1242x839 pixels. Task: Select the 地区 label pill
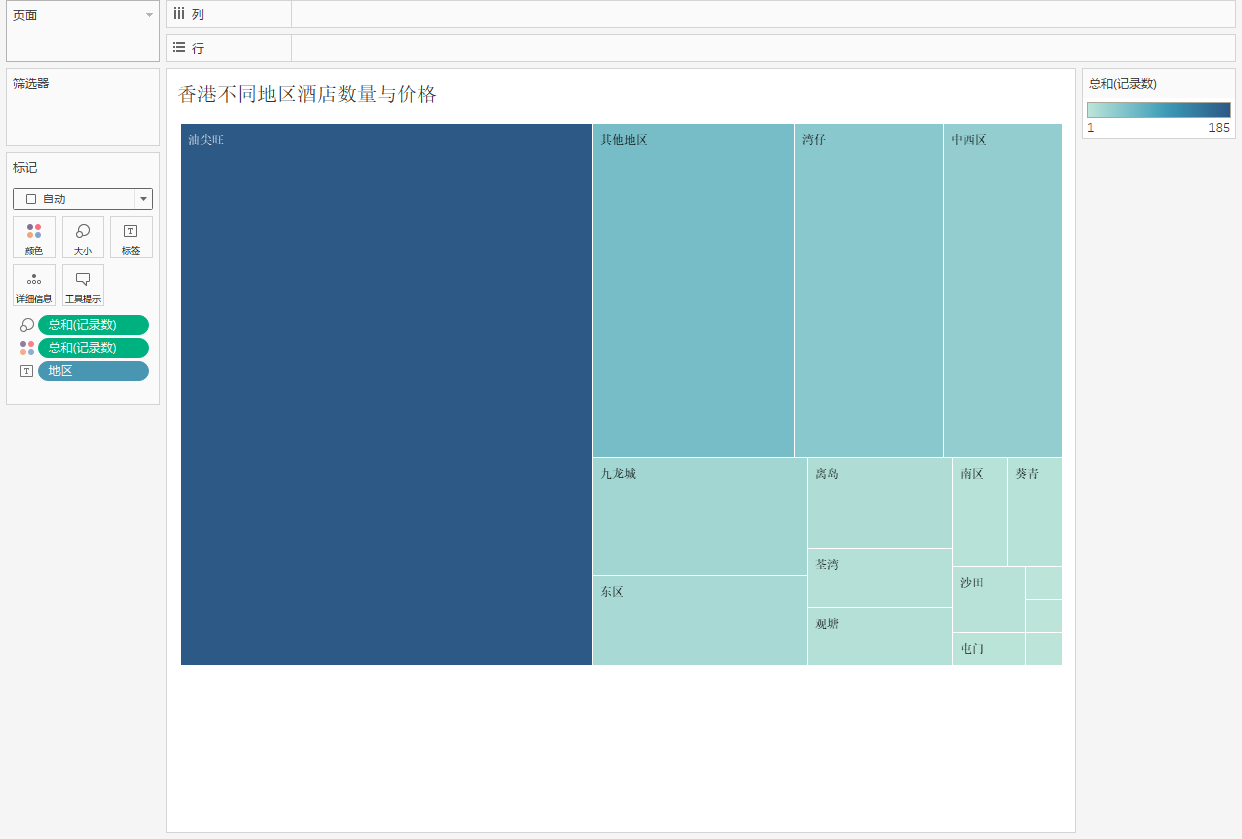93,371
